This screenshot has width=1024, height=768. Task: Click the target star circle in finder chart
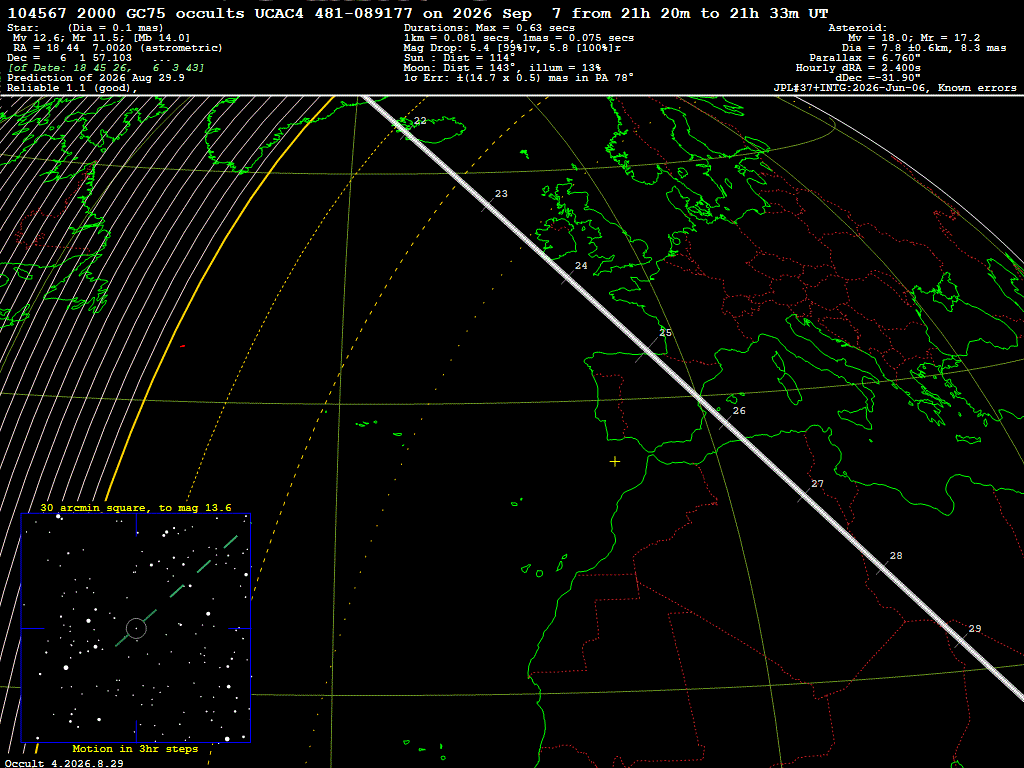click(136, 628)
